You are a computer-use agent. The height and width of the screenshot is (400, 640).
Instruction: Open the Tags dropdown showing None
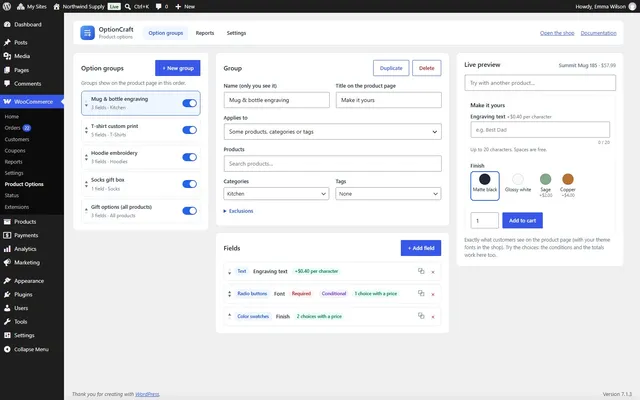[x=388, y=194]
